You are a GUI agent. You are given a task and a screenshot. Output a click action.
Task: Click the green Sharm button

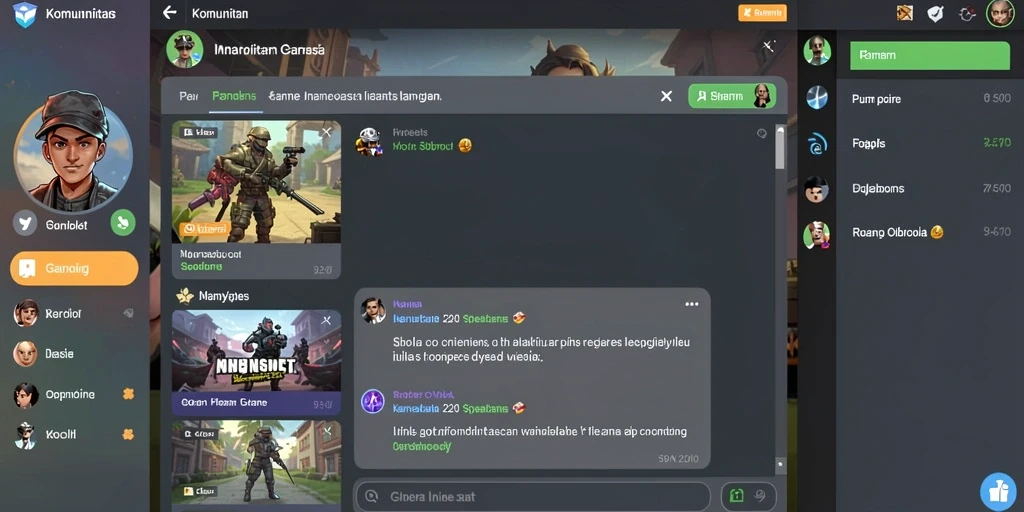point(732,96)
